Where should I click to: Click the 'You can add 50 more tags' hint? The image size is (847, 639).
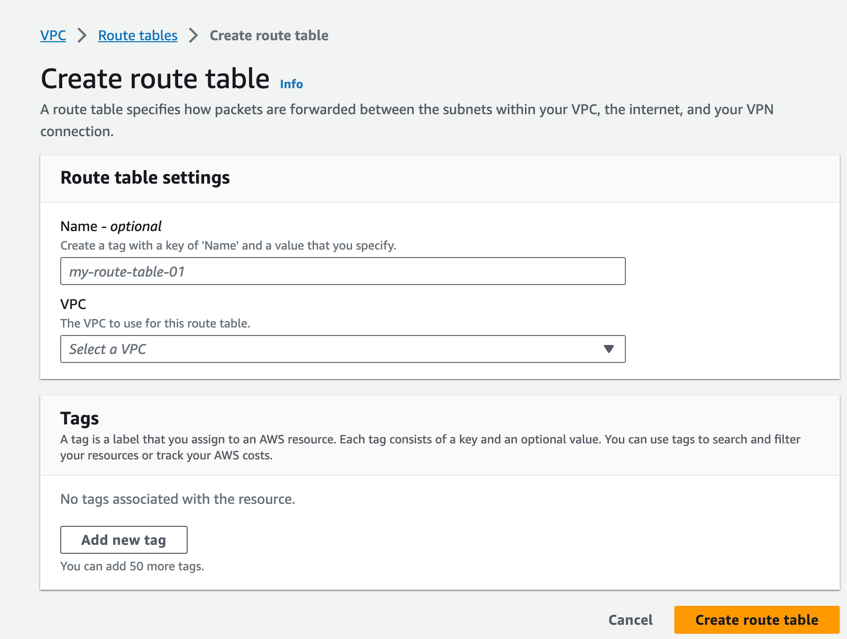pos(132,566)
